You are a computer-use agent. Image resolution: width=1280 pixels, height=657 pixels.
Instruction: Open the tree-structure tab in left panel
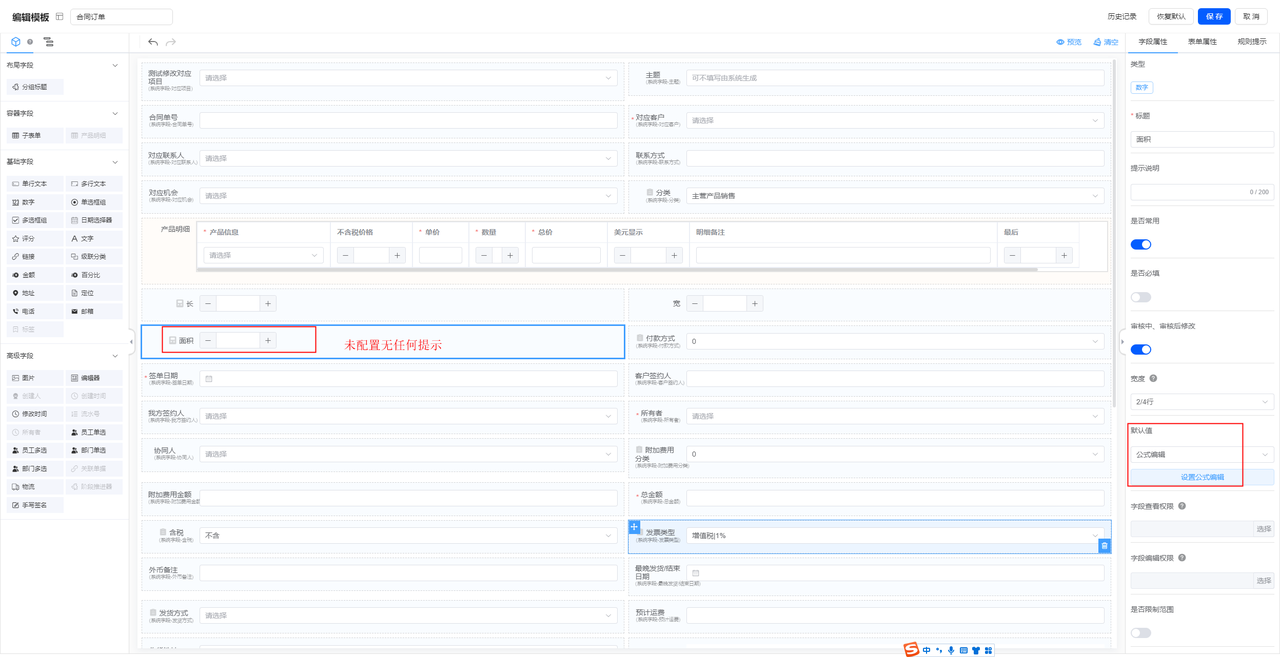pyautogui.click(x=48, y=42)
